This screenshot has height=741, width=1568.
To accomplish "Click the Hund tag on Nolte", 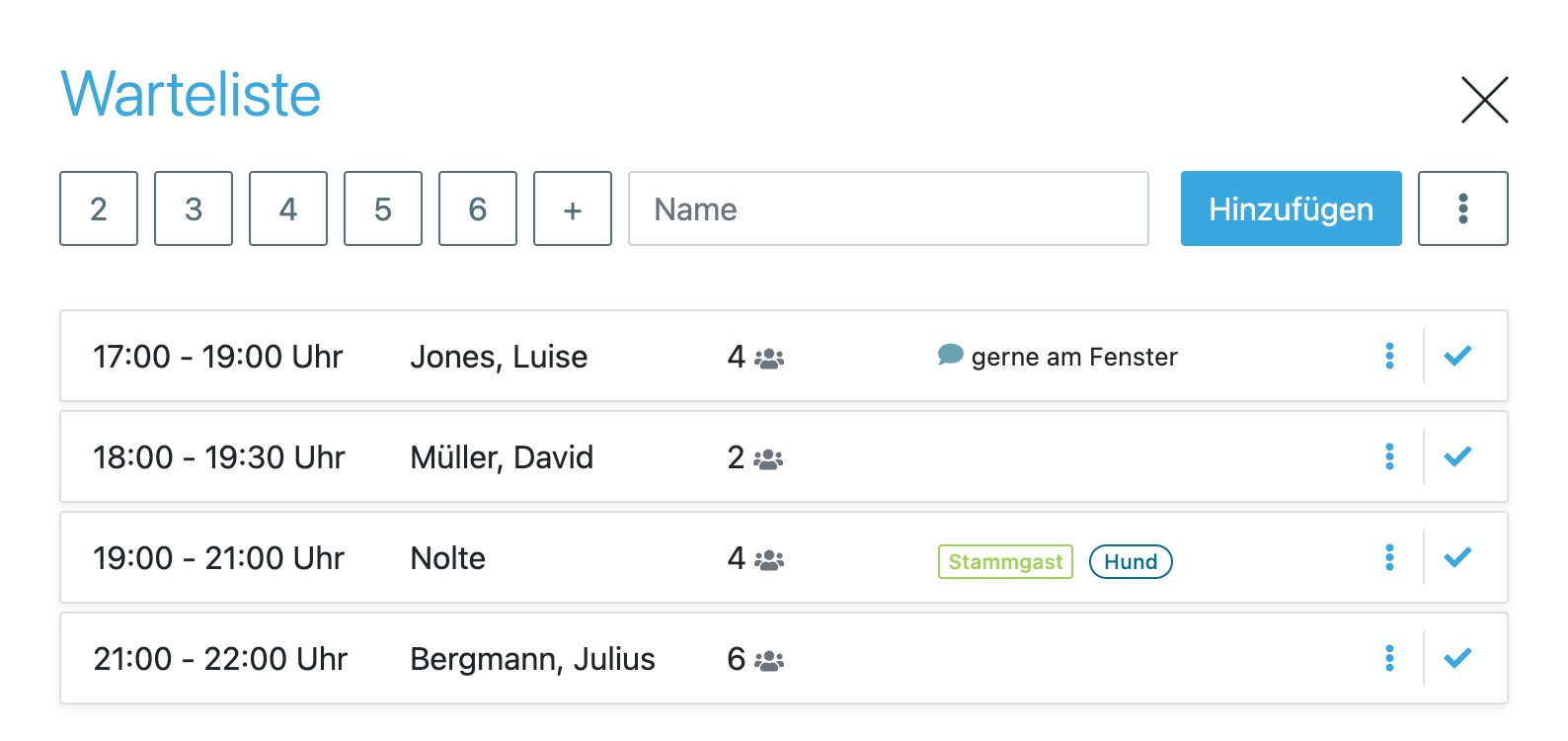I will tap(1131, 561).
